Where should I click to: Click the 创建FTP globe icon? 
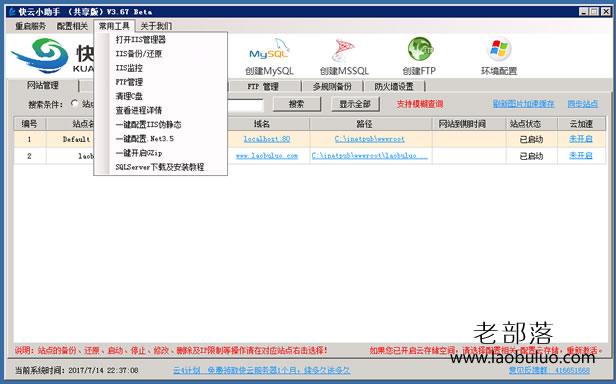(420, 49)
